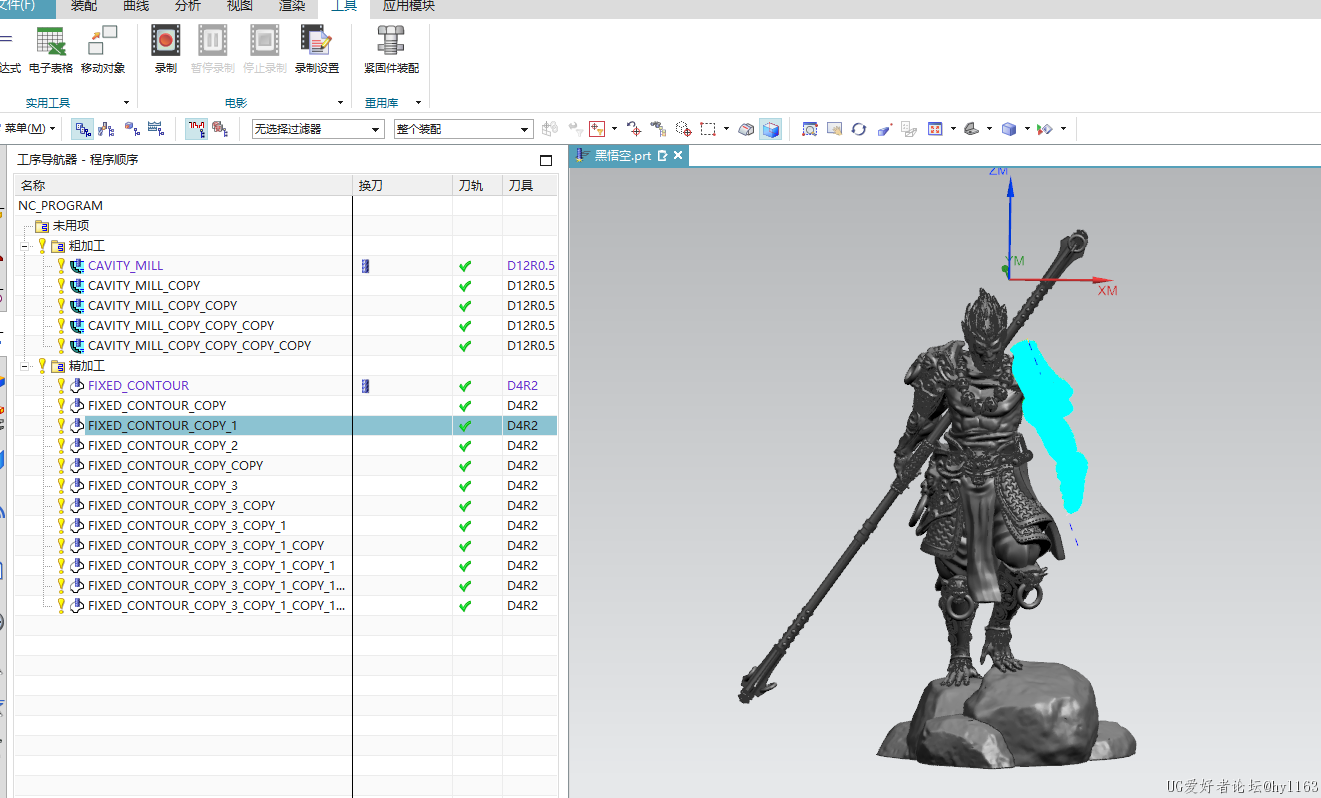Image resolution: width=1321 pixels, height=798 pixels.
Task: Switch to Machining Method View
Action: pos(156,129)
